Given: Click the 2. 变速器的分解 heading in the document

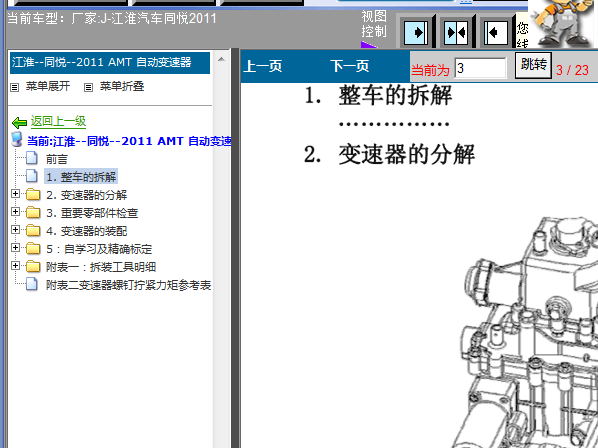Looking at the screenshot, I should (389, 154).
